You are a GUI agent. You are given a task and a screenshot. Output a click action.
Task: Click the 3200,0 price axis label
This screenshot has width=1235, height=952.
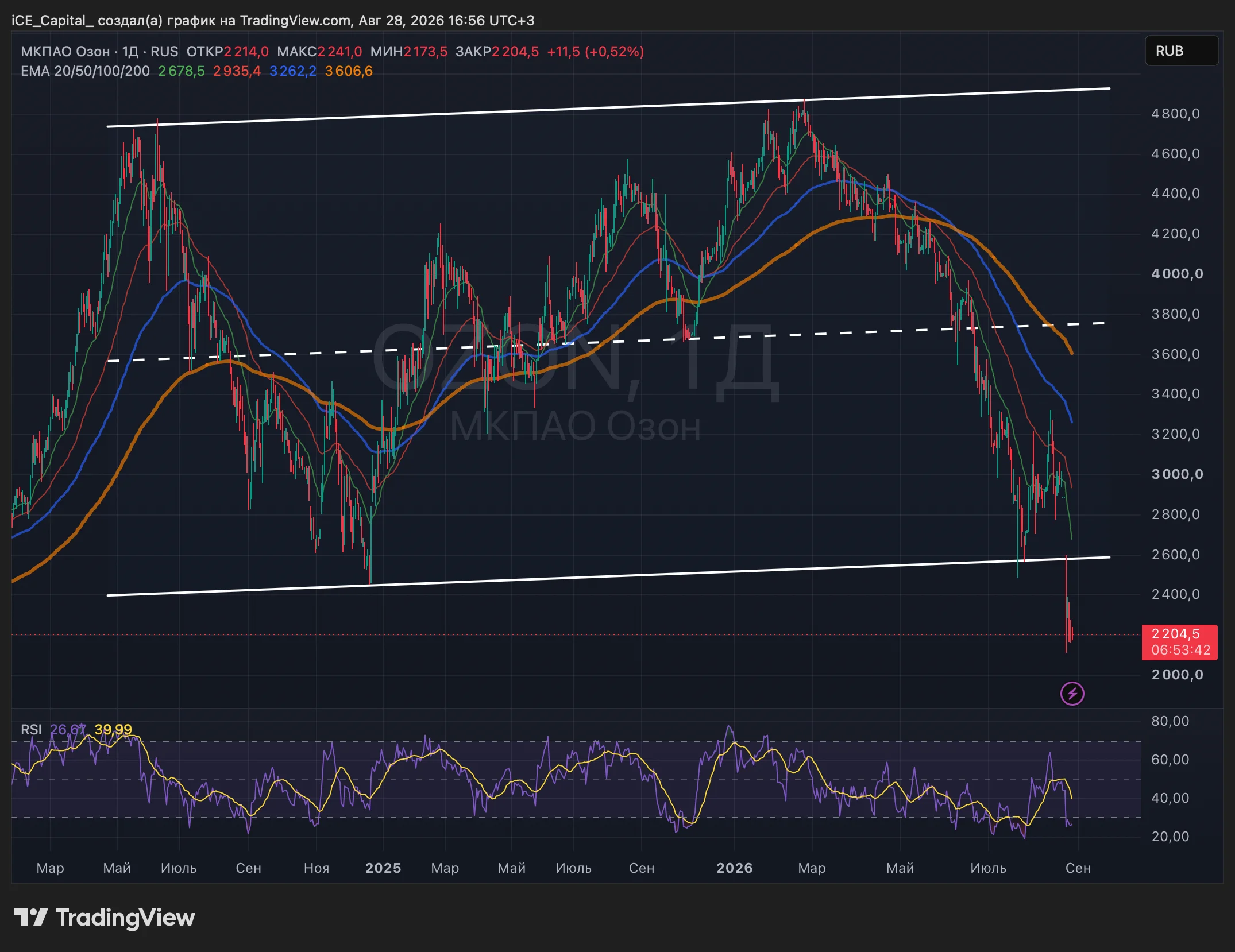point(1175,434)
